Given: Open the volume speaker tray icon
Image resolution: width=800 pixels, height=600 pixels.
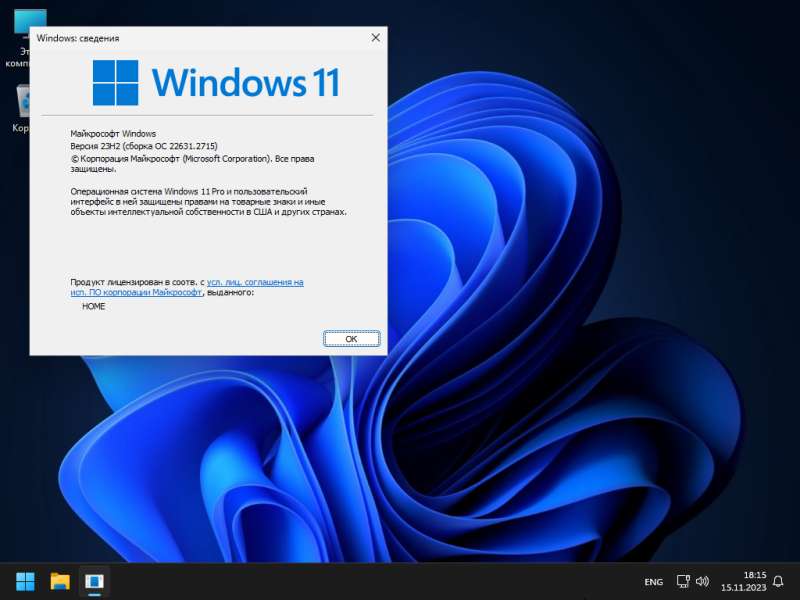Looking at the screenshot, I should [x=703, y=581].
